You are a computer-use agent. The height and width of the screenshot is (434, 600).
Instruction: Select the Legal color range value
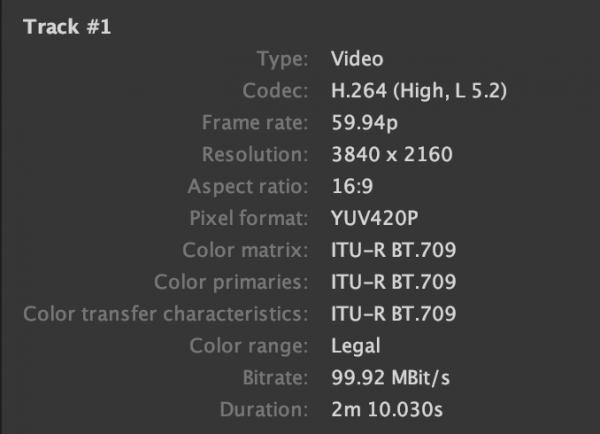click(x=356, y=346)
